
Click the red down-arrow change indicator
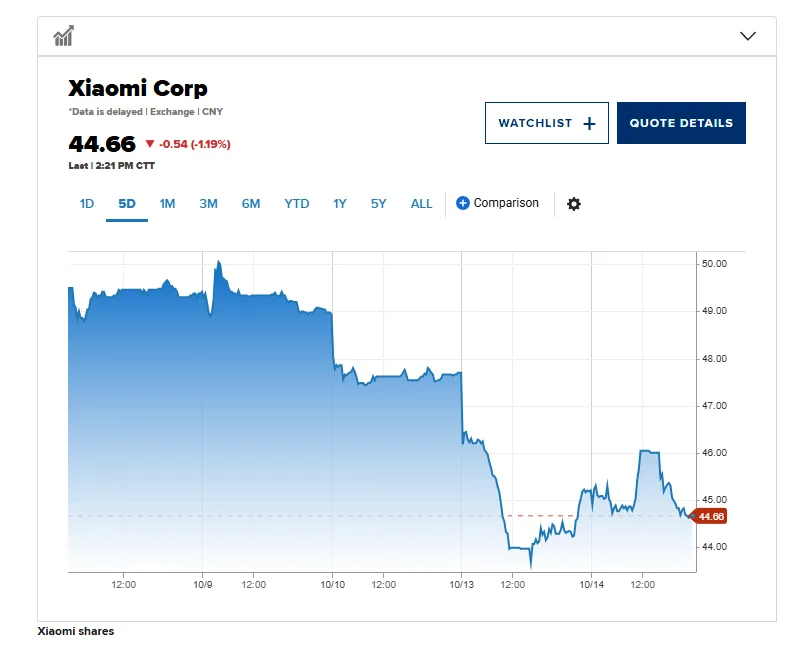tap(150, 144)
